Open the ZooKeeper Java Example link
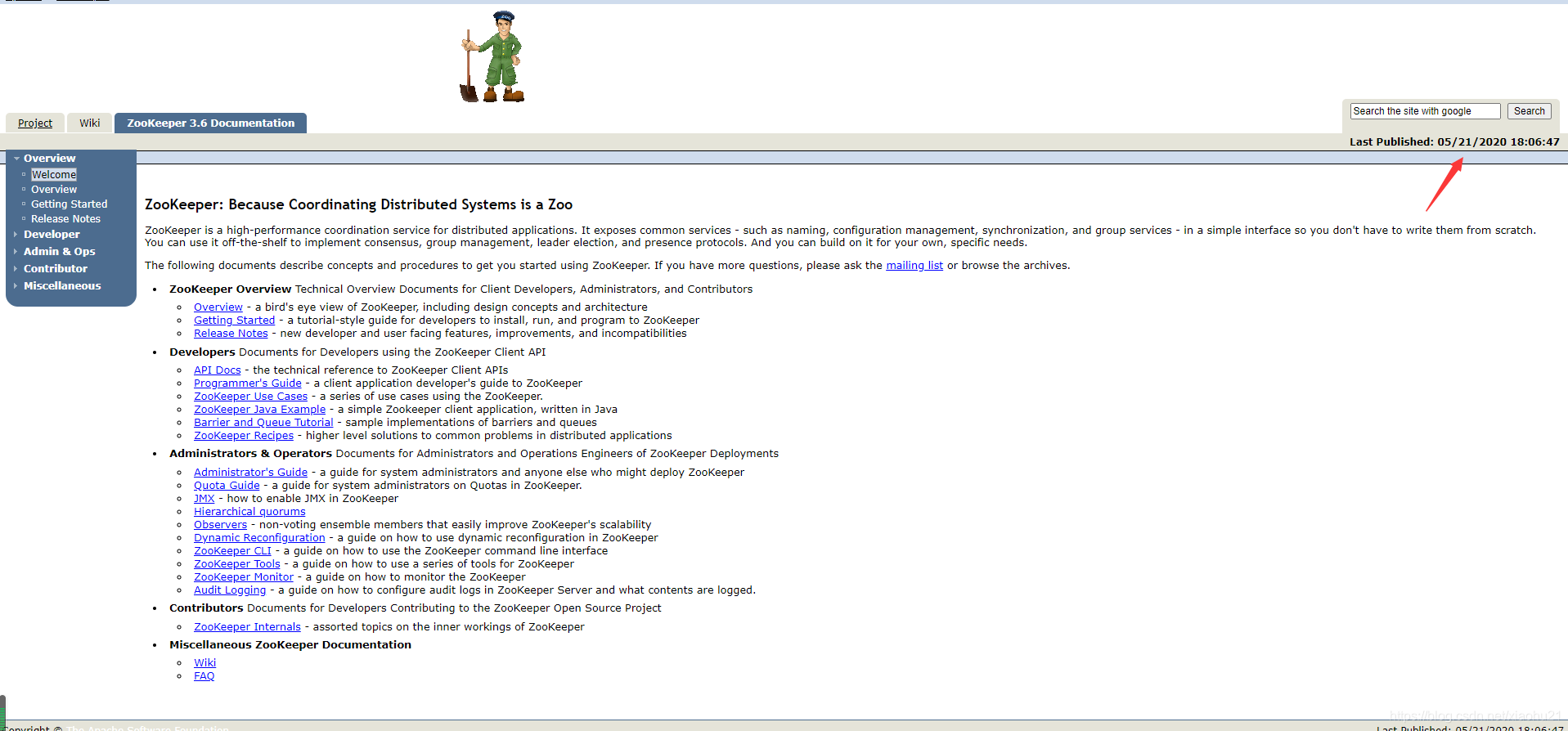The width and height of the screenshot is (1568, 731). [x=259, y=410]
